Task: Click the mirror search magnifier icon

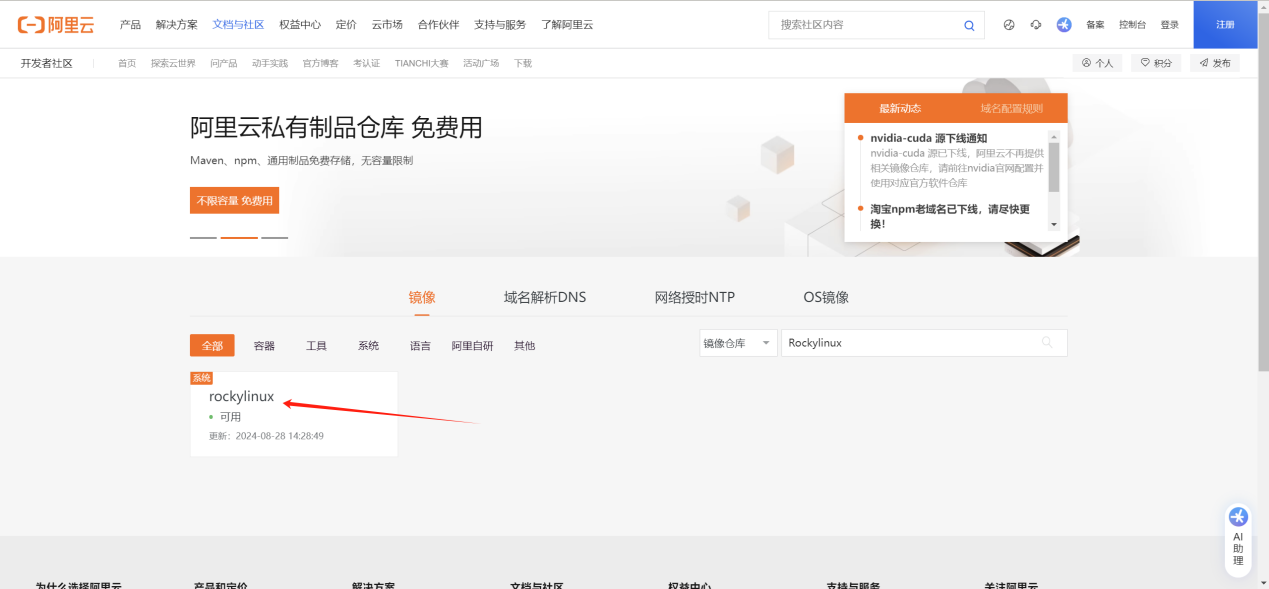Action: coord(1048,343)
